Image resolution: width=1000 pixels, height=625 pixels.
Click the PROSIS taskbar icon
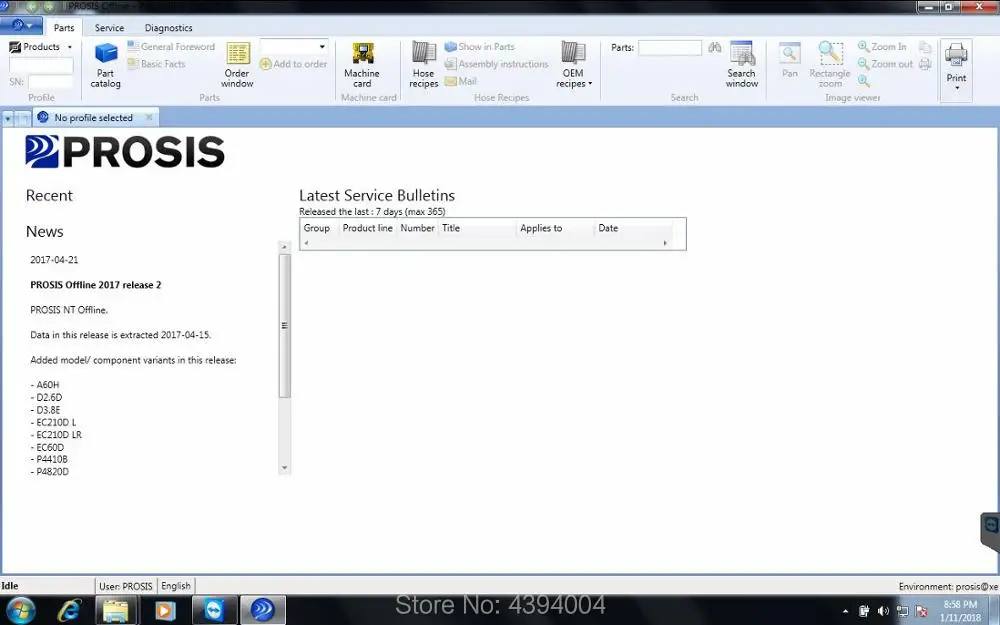click(263, 610)
